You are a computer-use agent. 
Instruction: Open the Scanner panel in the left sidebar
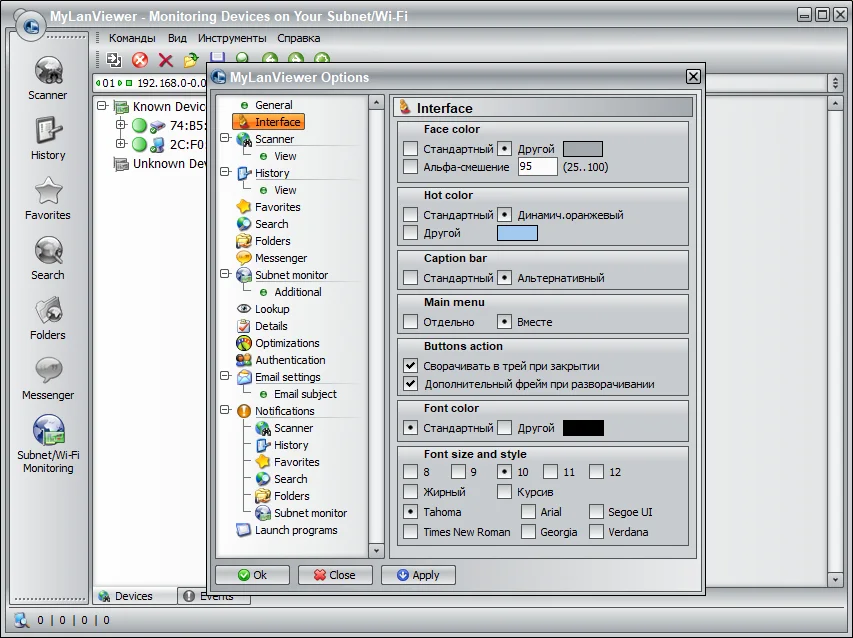tap(48, 78)
